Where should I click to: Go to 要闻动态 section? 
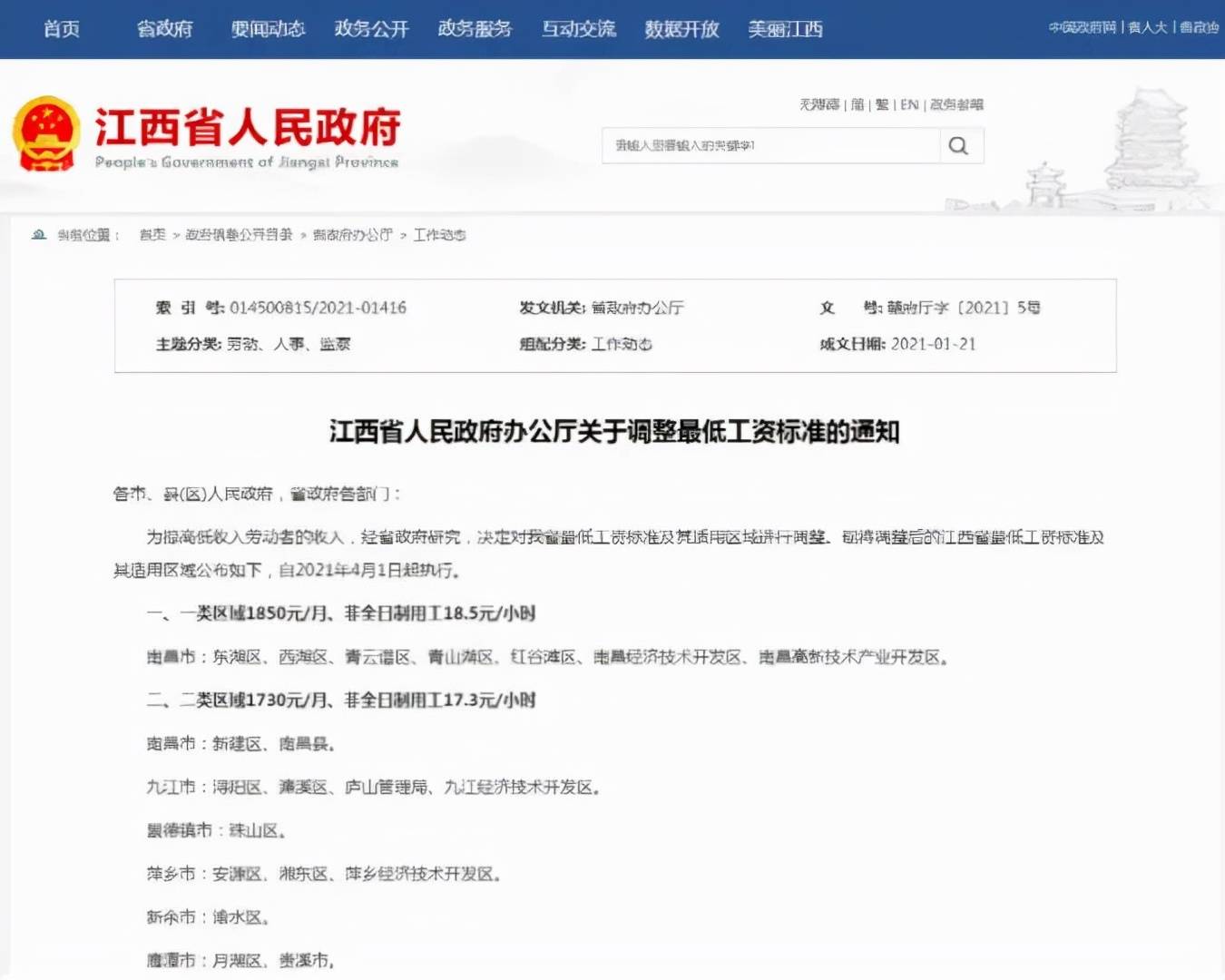coord(269,29)
